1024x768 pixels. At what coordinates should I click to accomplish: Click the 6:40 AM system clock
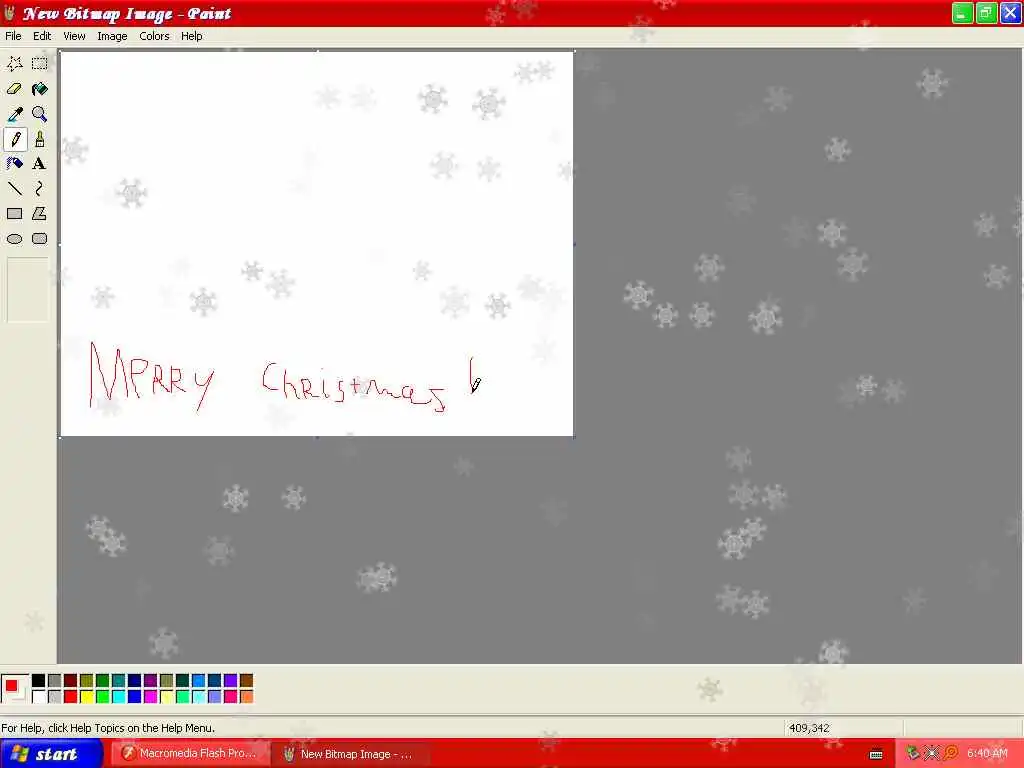pos(987,754)
